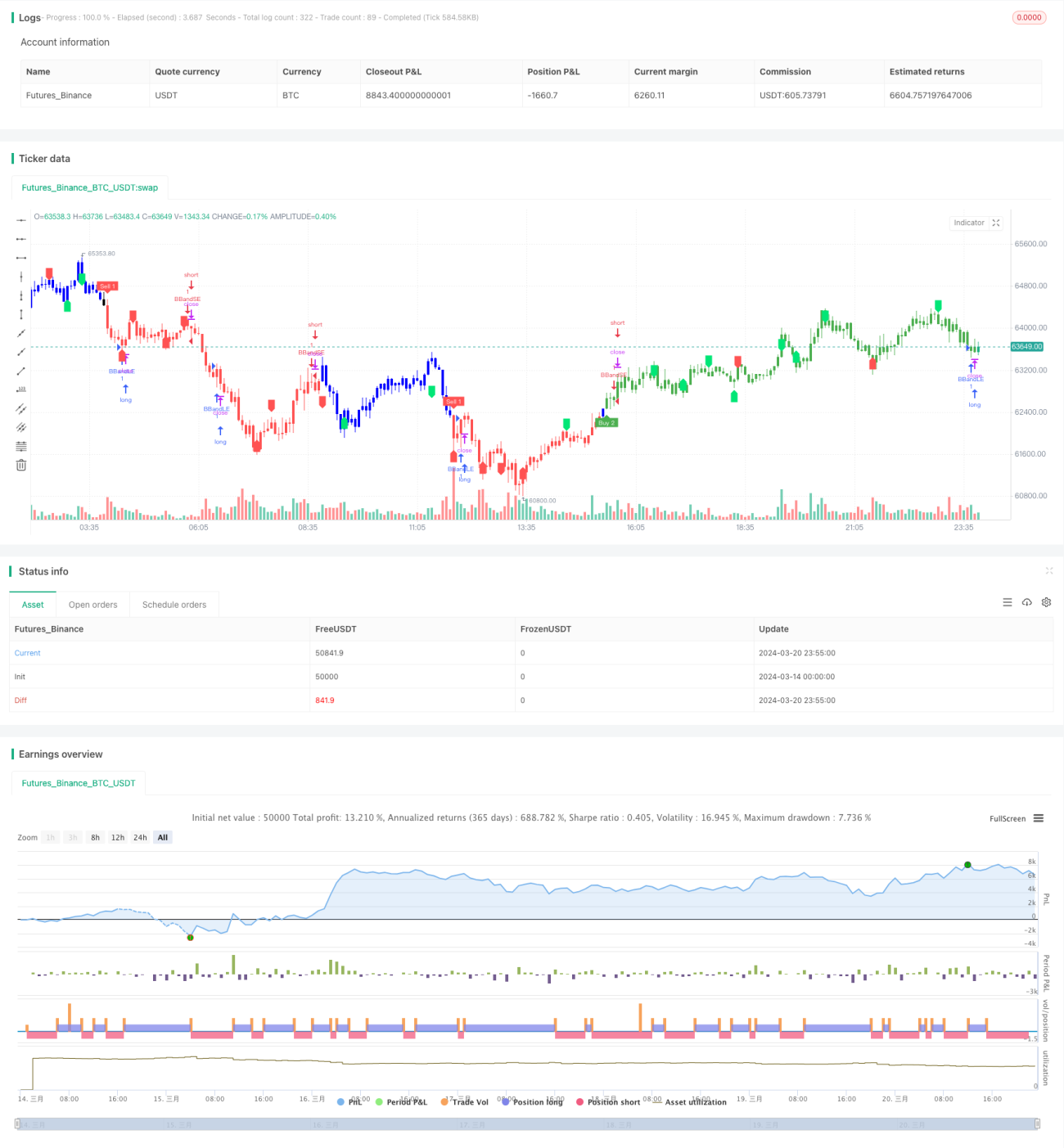1064x1148 pixels.
Task: Open settings gear in Status info
Action: click(x=1046, y=602)
